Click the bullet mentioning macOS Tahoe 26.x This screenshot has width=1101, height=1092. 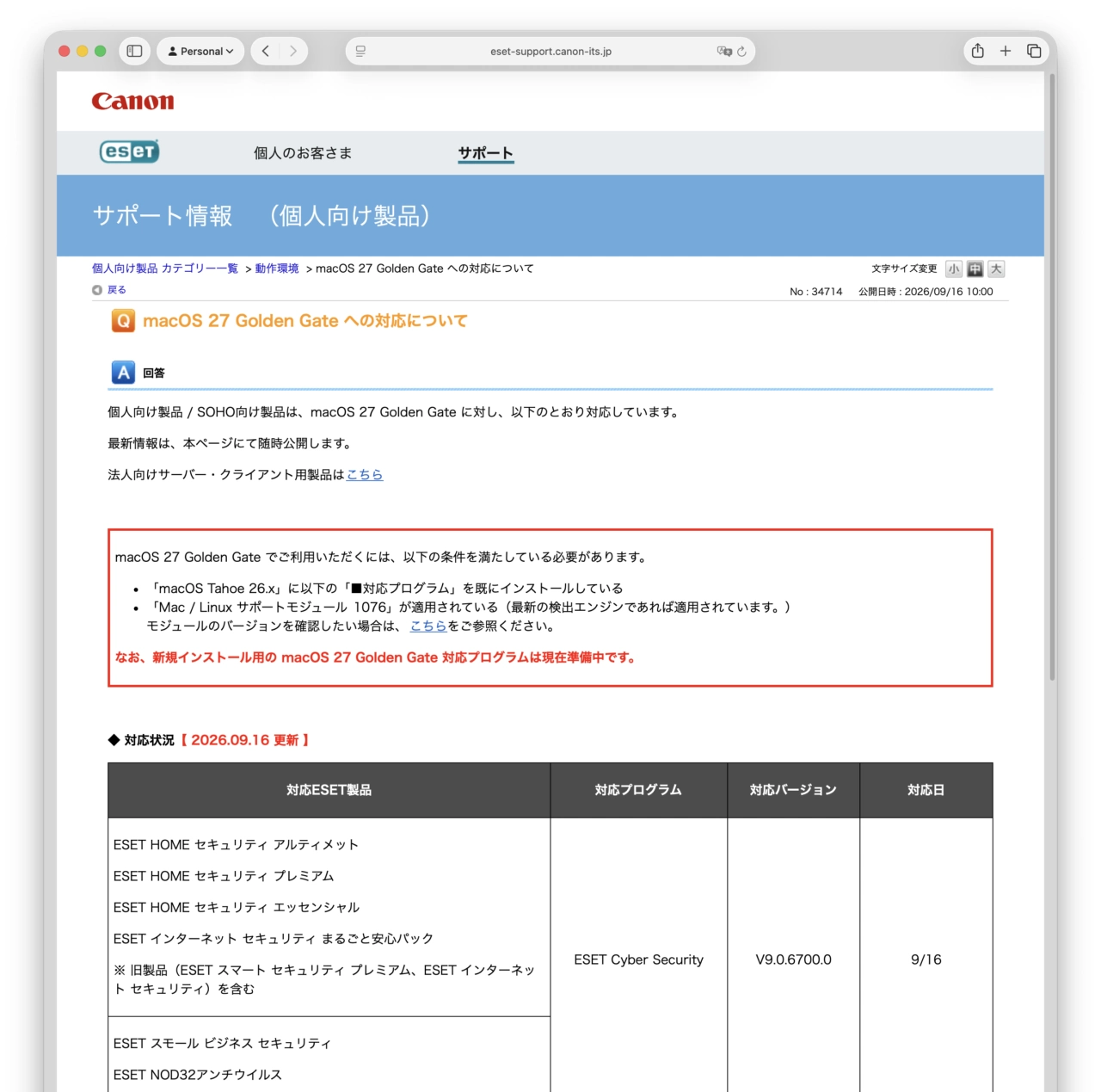pyautogui.click(x=384, y=589)
